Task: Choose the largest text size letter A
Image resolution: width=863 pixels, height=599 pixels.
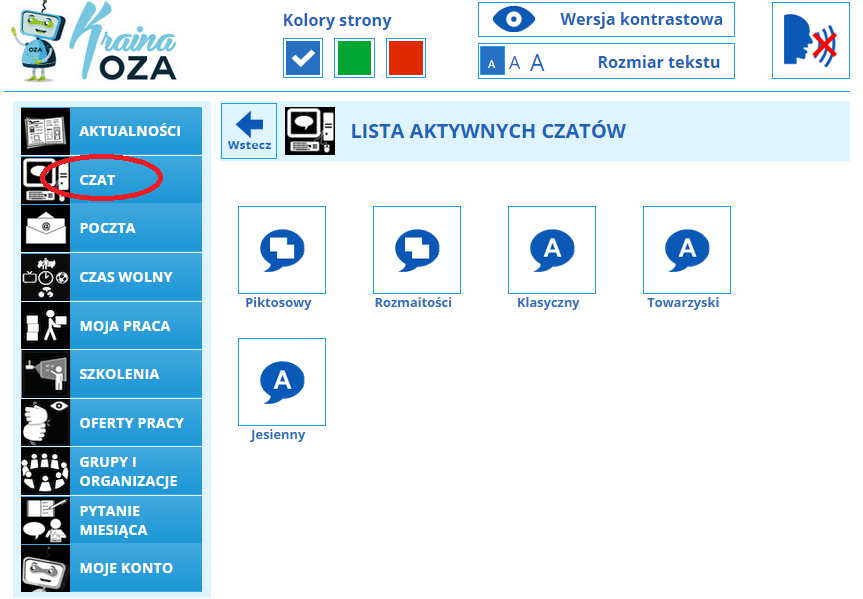Action: point(537,63)
